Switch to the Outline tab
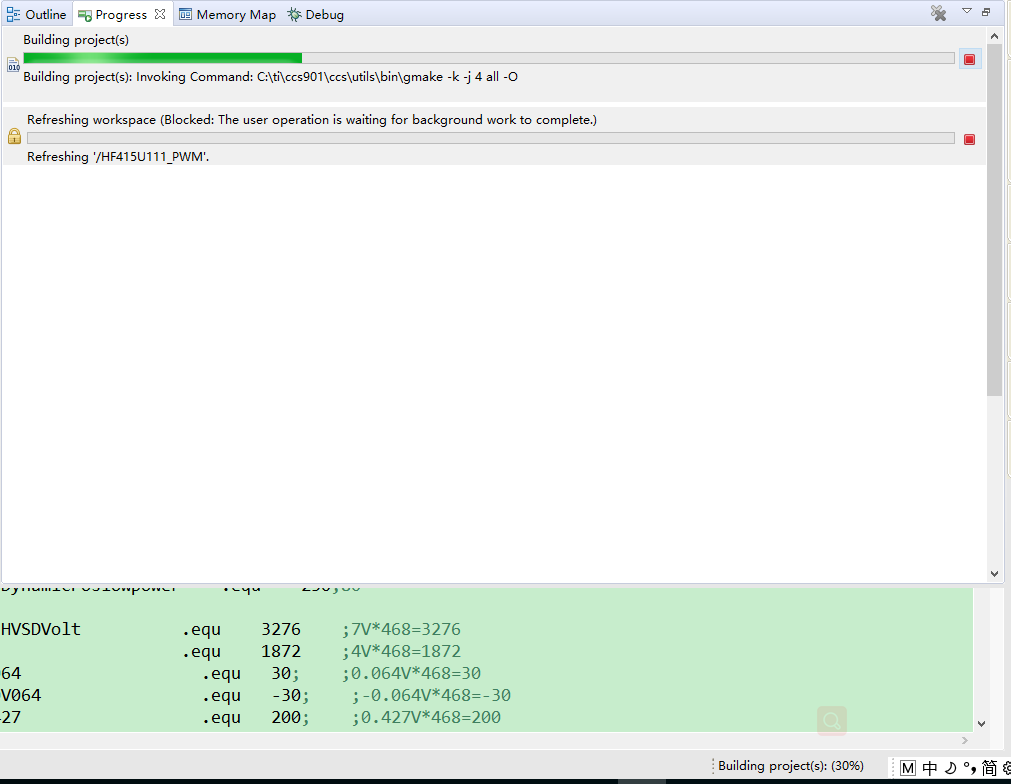Image resolution: width=1011 pixels, height=784 pixels. [37, 14]
